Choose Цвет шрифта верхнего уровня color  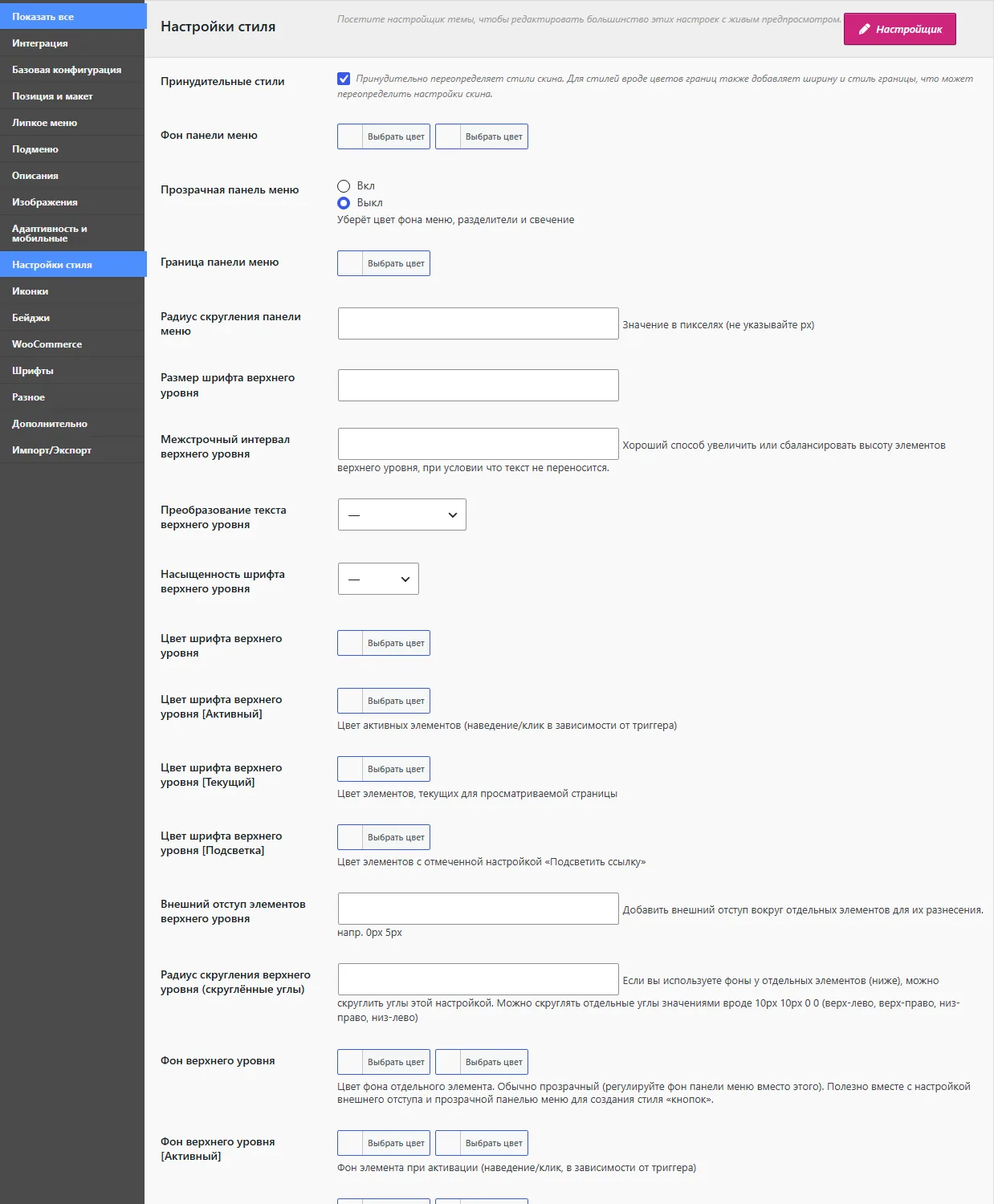384,643
